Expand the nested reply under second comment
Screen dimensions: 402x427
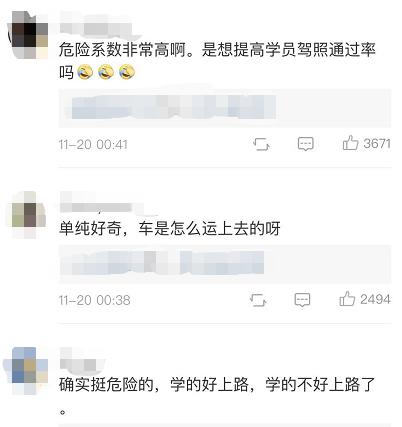225,264
